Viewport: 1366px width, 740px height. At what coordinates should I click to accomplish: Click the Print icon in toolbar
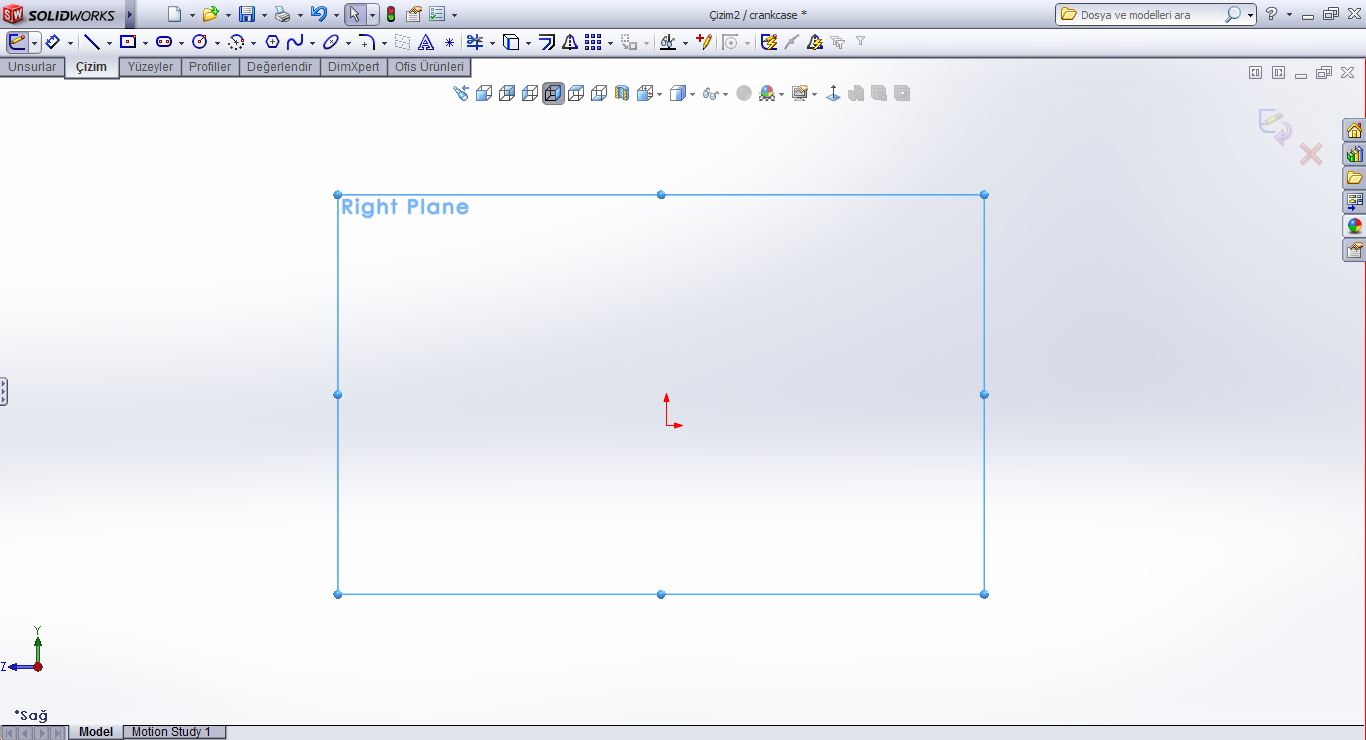point(282,14)
